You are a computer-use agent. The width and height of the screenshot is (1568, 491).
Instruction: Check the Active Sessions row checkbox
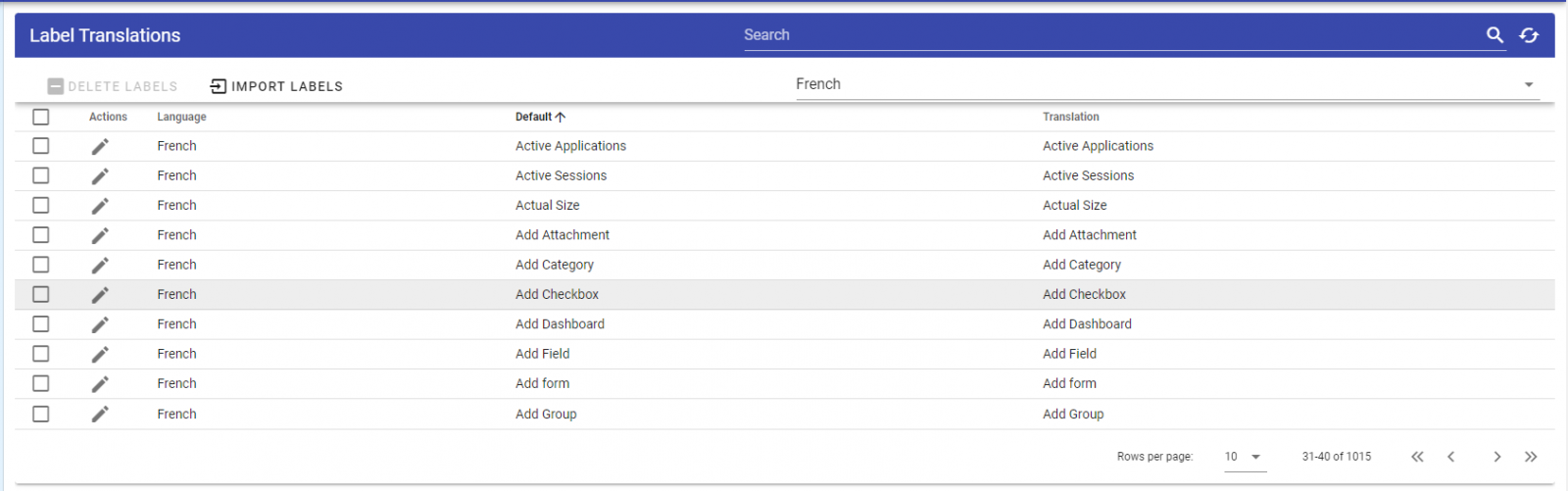40,175
